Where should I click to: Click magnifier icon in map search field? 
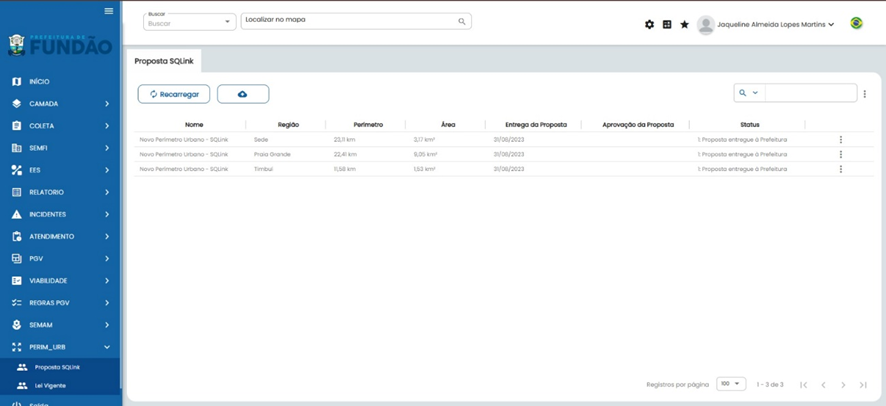point(462,21)
